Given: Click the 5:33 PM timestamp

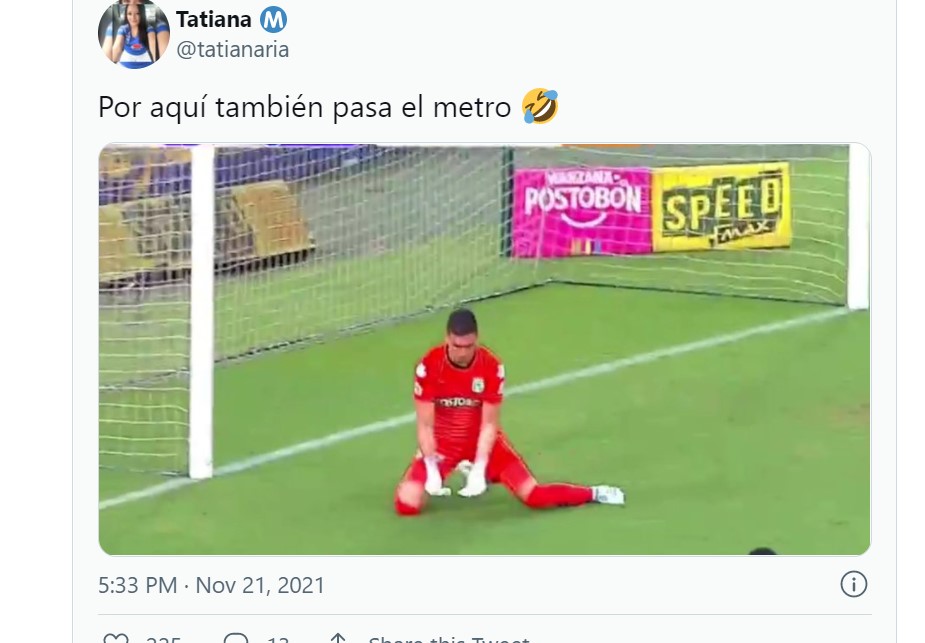Looking at the screenshot, I should coord(137,585).
